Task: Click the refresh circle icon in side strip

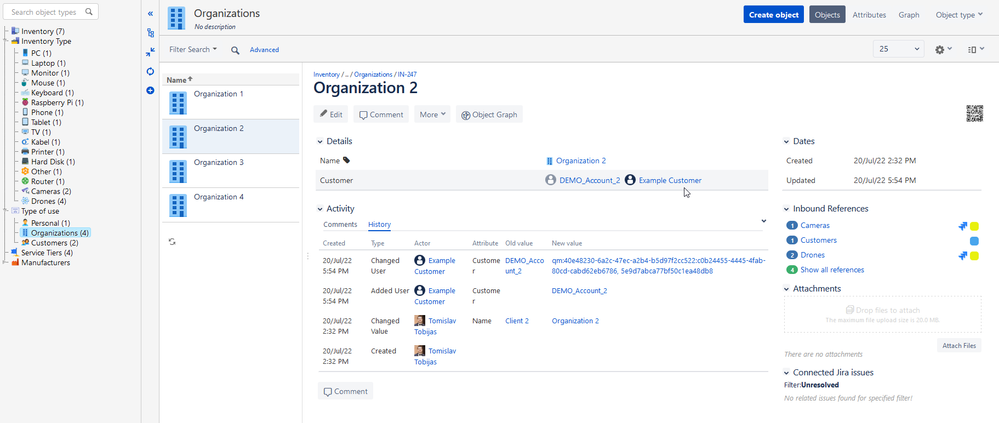Action: coord(150,71)
